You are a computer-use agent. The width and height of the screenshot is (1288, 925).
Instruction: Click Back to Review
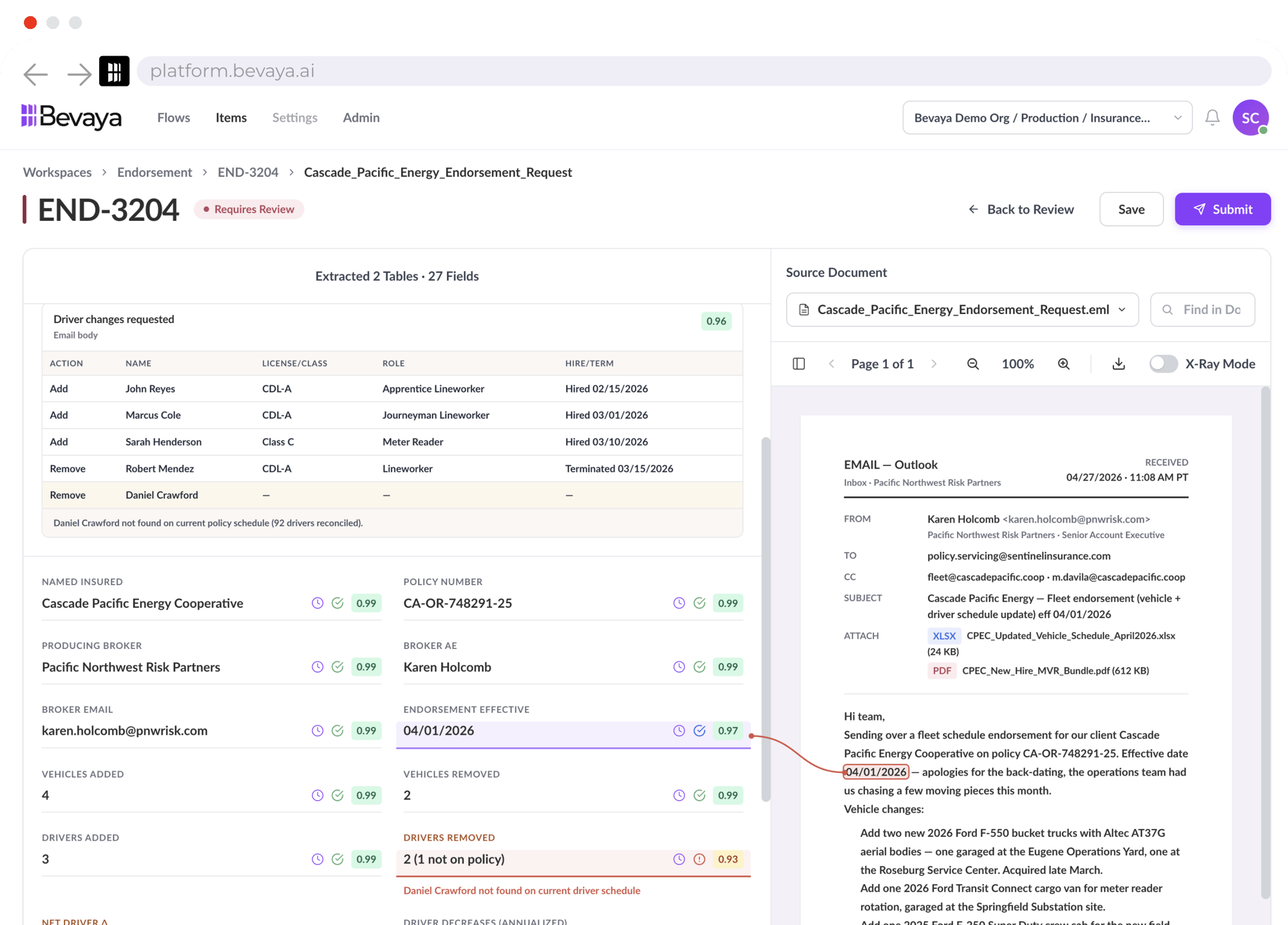tap(1021, 209)
